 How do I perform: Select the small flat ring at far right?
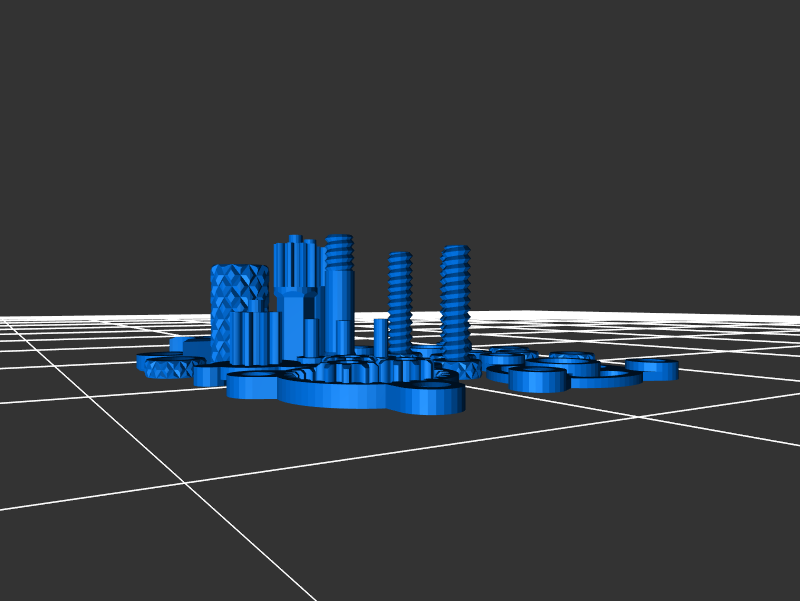point(652,368)
